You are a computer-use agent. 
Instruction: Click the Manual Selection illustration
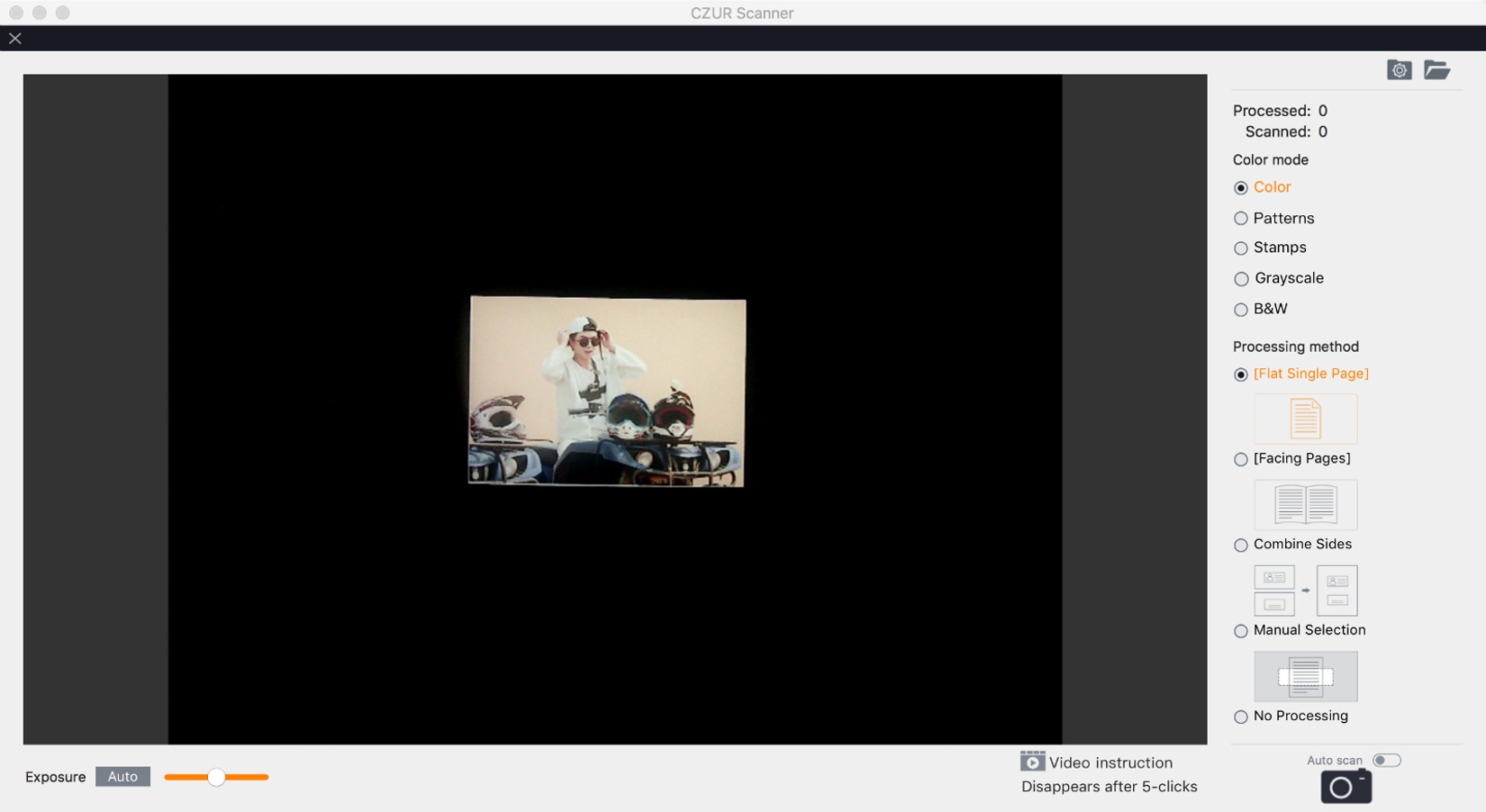[x=1305, y=676]
